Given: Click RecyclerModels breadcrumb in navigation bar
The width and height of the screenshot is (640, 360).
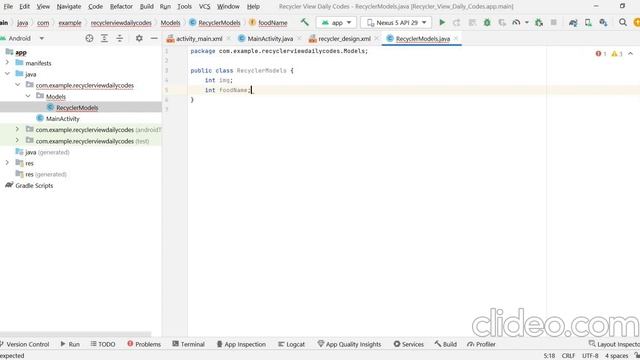Looking at the screenshot, I should pyautogui.click(x=215, y=22).
